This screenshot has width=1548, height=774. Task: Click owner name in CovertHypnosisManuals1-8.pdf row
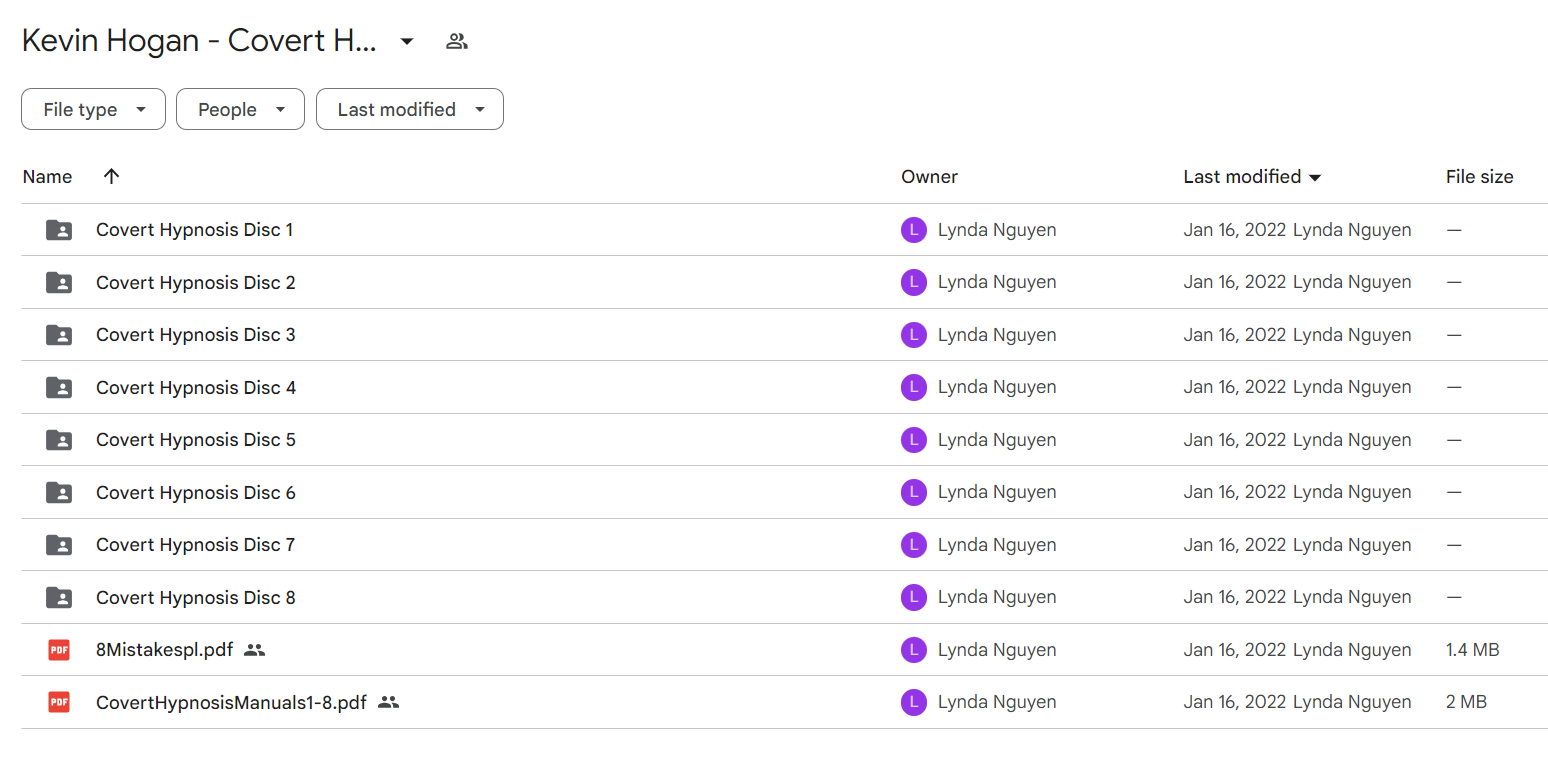997,702
